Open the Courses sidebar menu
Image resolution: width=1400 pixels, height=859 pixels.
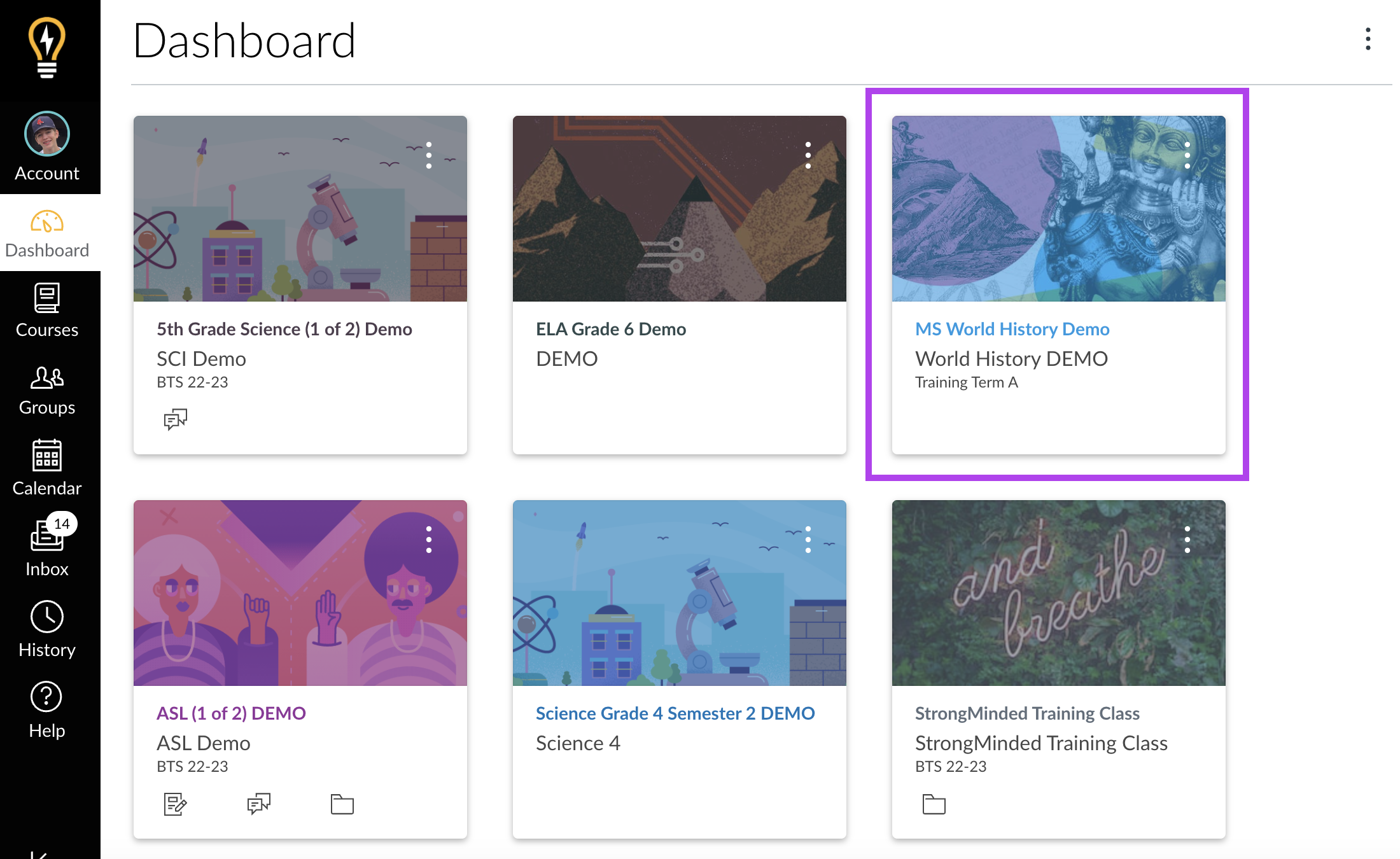coord(47,311)
